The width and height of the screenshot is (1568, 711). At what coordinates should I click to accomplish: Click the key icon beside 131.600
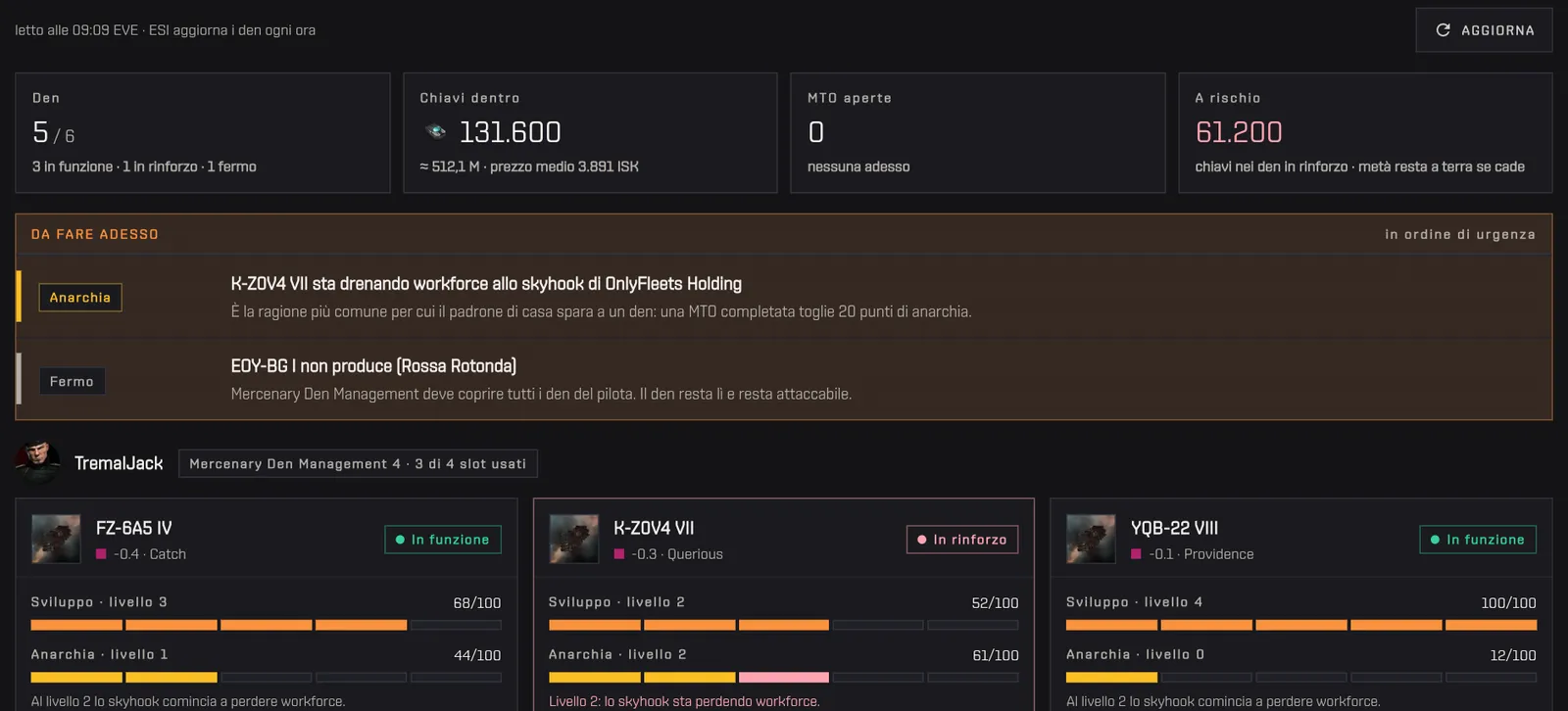click(436, 131)
